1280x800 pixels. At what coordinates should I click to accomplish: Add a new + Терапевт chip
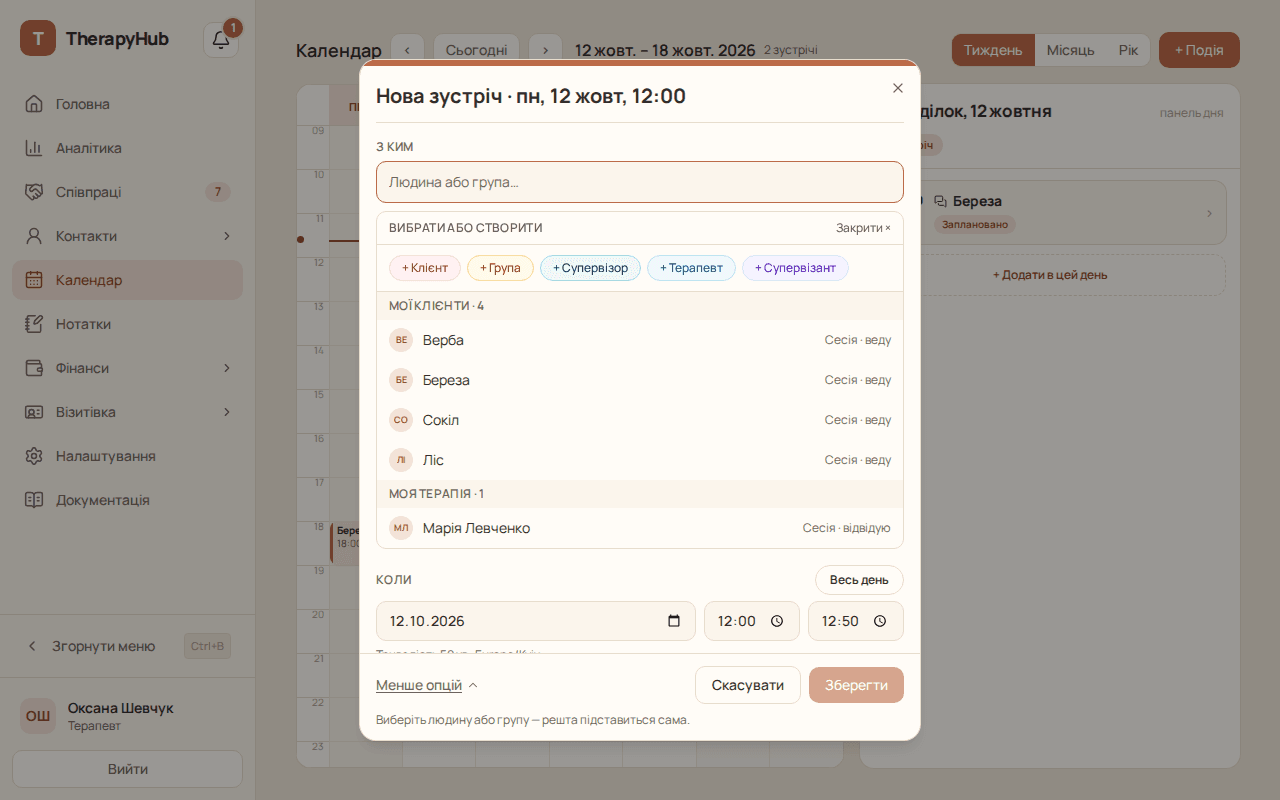[691, 268]
